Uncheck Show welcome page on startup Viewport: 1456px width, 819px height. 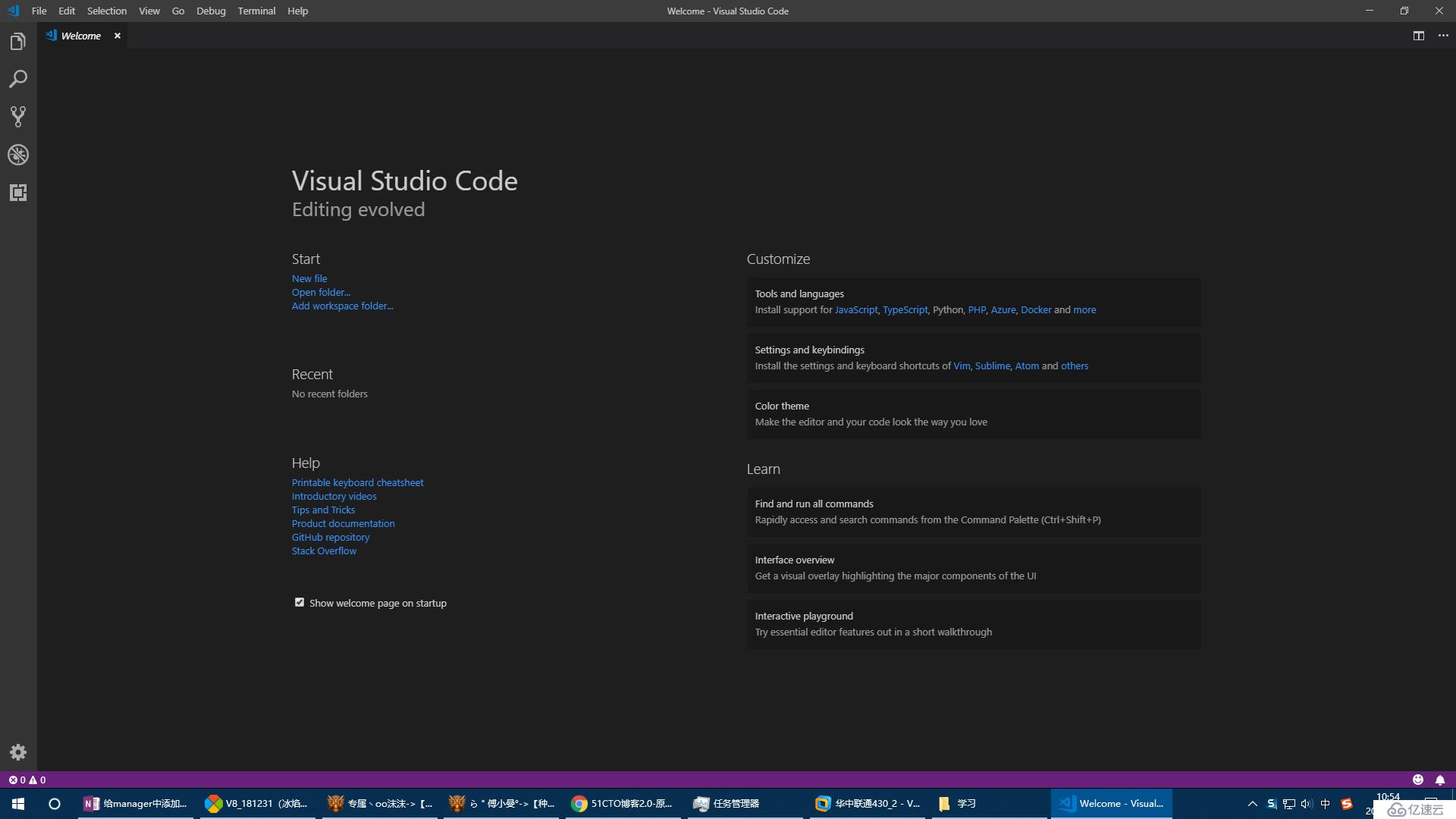pos(300,602)
